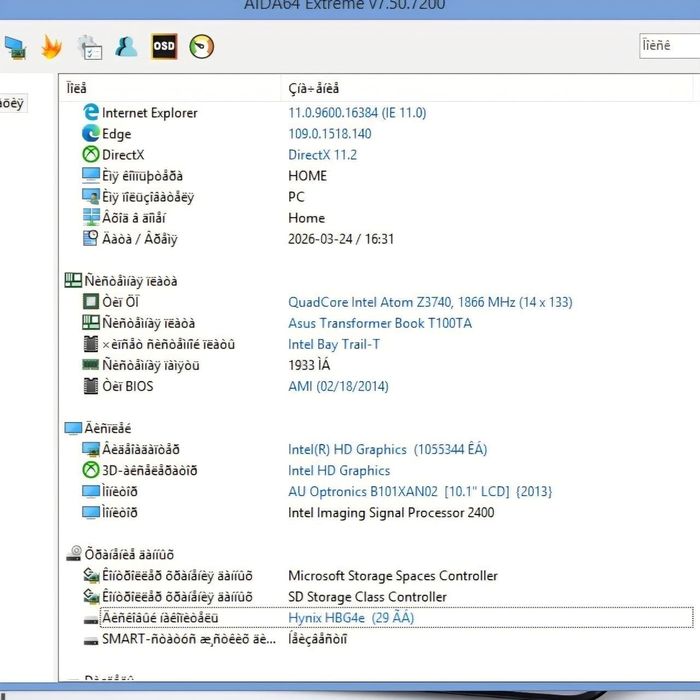Click the second column header of the list
700x700 pixels.
pos(487,88)
